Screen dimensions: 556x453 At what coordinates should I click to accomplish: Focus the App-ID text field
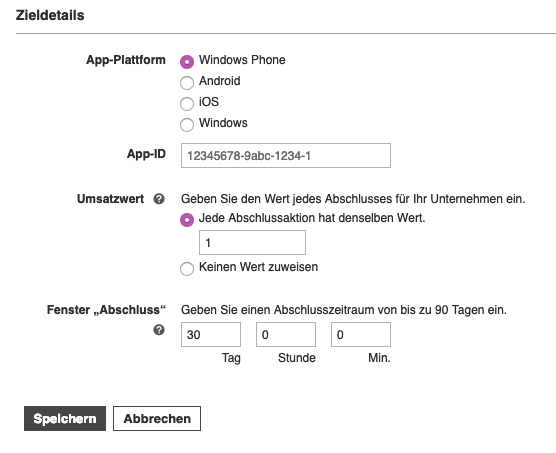coord(286,156)
